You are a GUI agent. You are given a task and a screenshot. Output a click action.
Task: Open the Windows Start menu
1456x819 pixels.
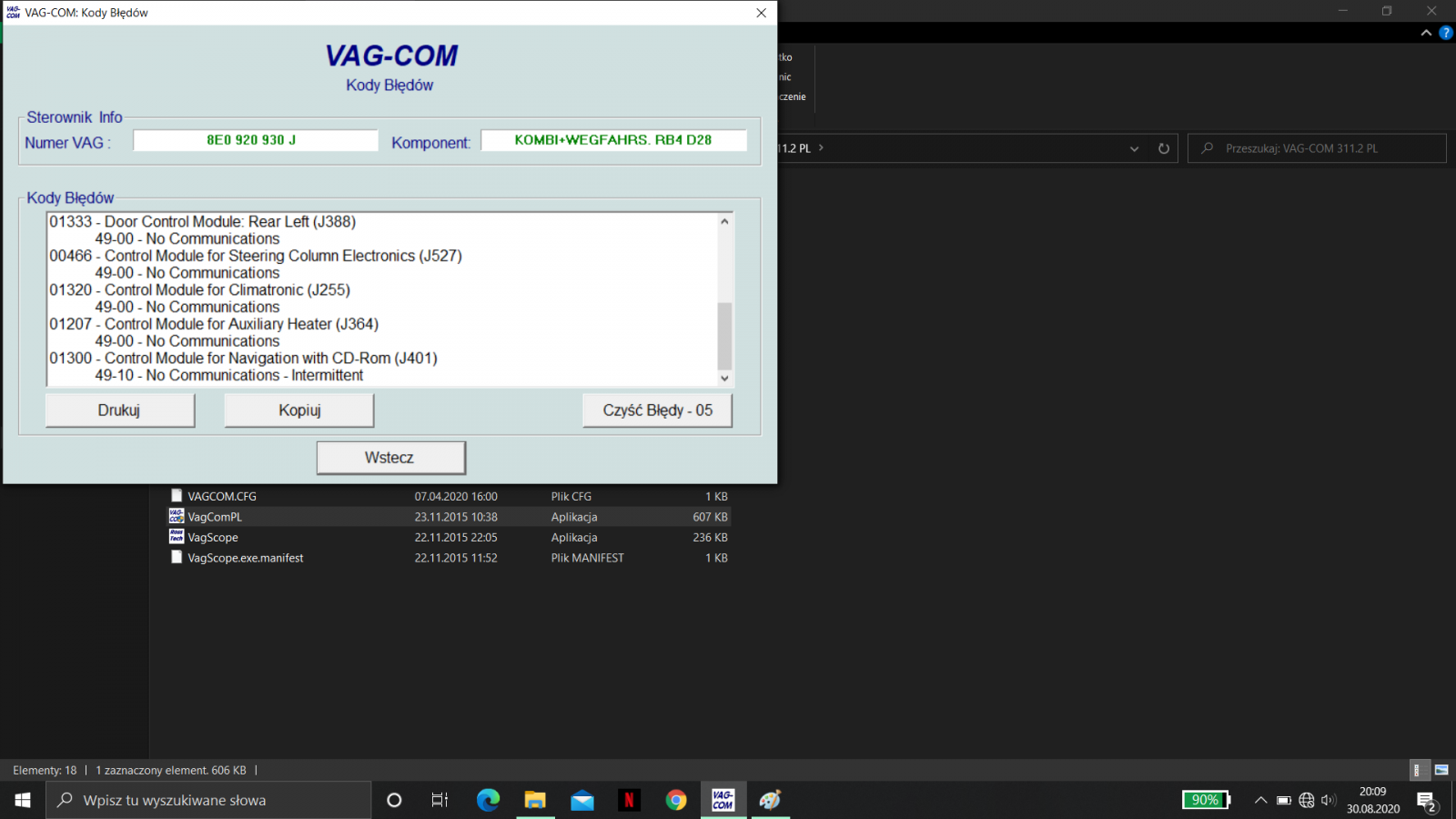point(23,800)
